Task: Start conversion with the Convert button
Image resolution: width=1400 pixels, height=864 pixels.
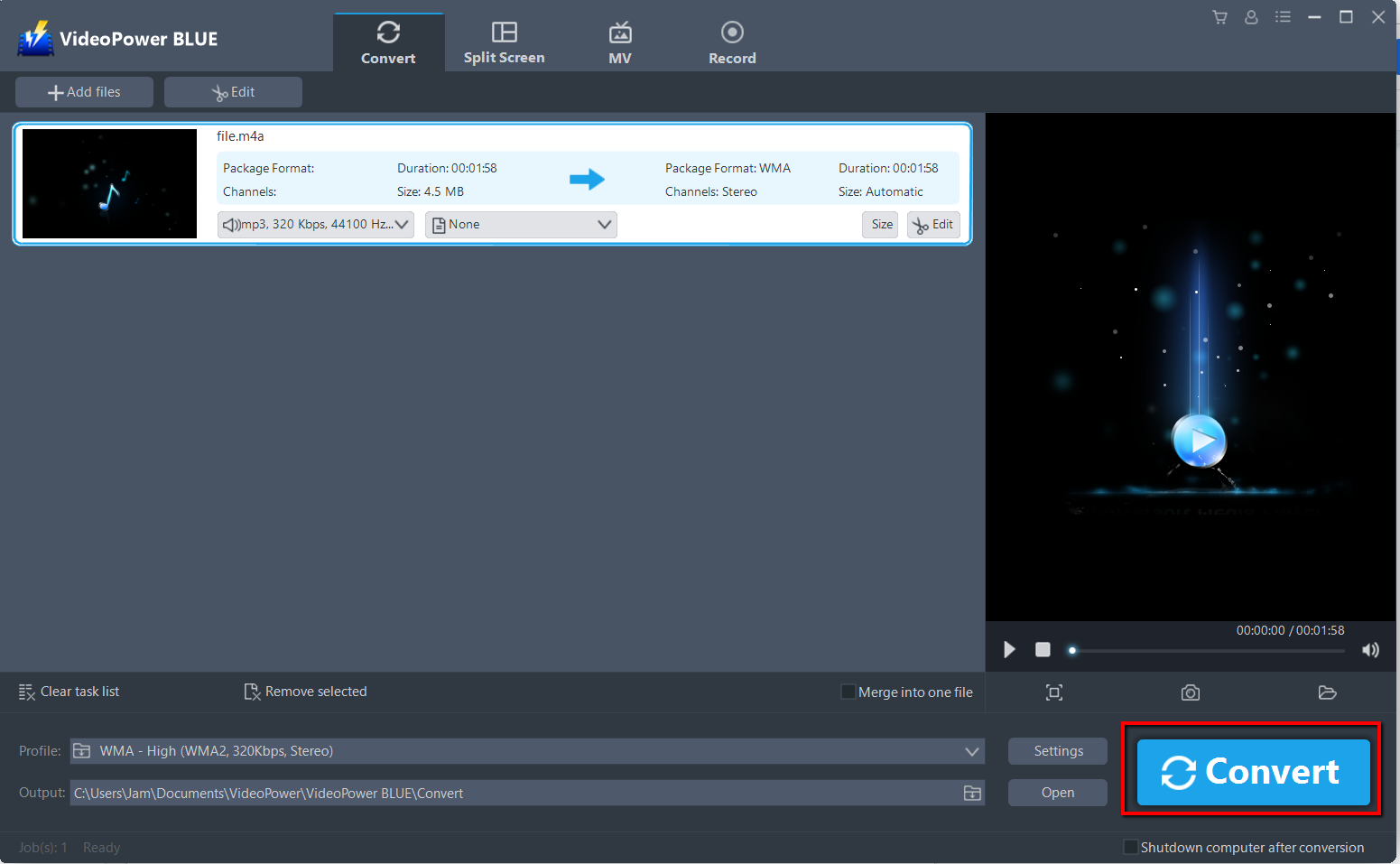Action: click(1252, 772)
